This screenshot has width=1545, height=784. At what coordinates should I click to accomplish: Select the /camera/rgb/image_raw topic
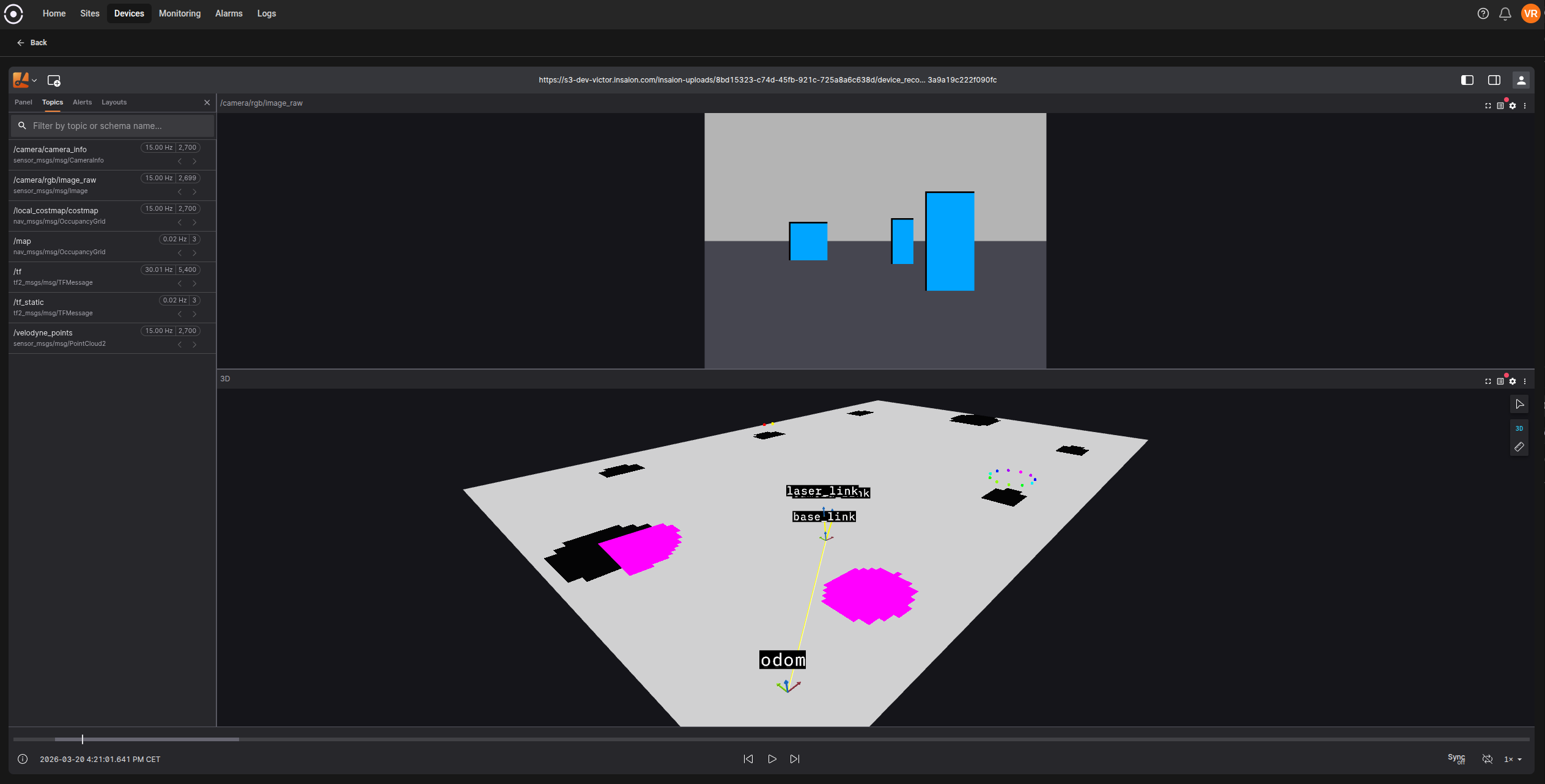[112, 185]
